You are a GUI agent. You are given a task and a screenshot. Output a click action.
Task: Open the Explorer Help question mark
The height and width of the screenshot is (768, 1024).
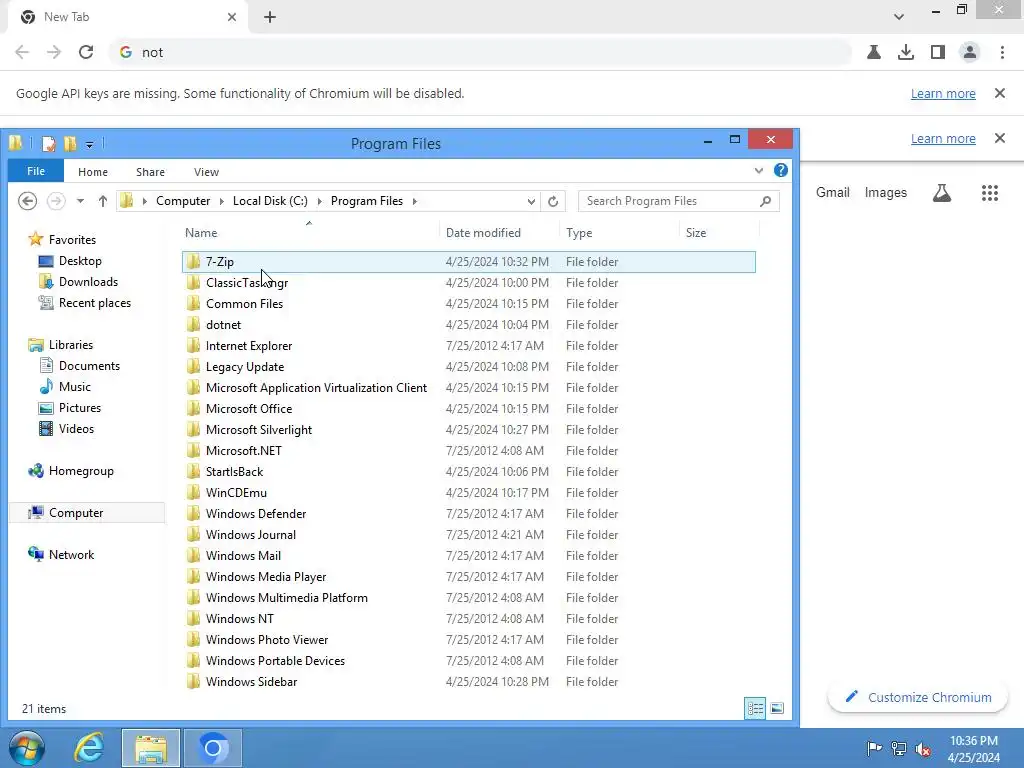pos(780,170)
